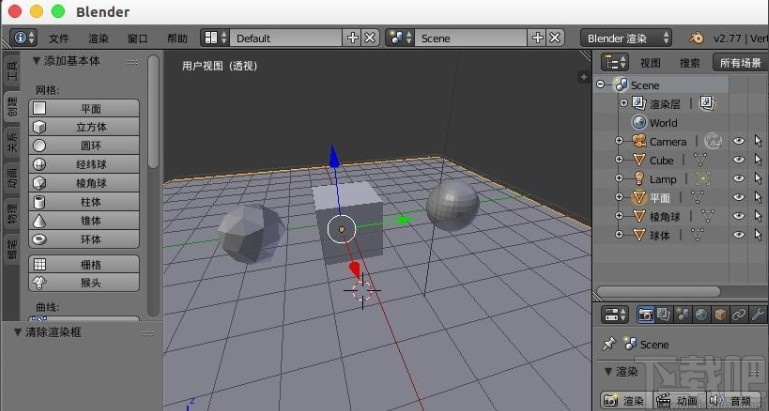Click the white manipulator circle on the cube
The width and height of the screenshot is (769, 411).
pos(341,229)
